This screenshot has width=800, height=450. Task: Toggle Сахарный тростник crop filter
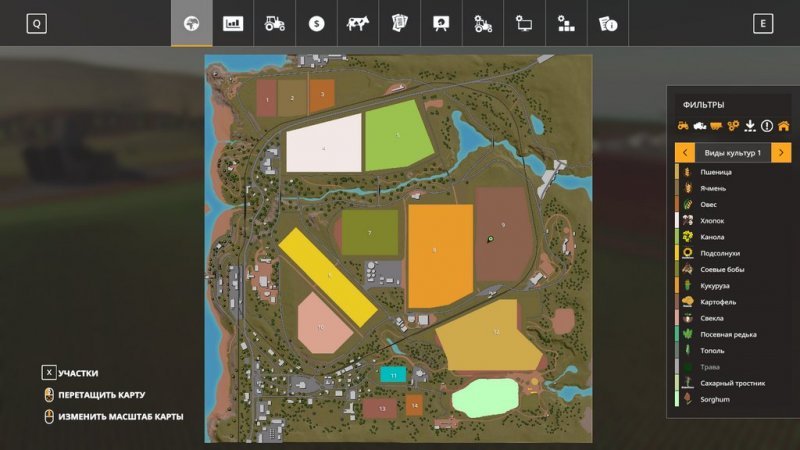click(x=733, y=383)
